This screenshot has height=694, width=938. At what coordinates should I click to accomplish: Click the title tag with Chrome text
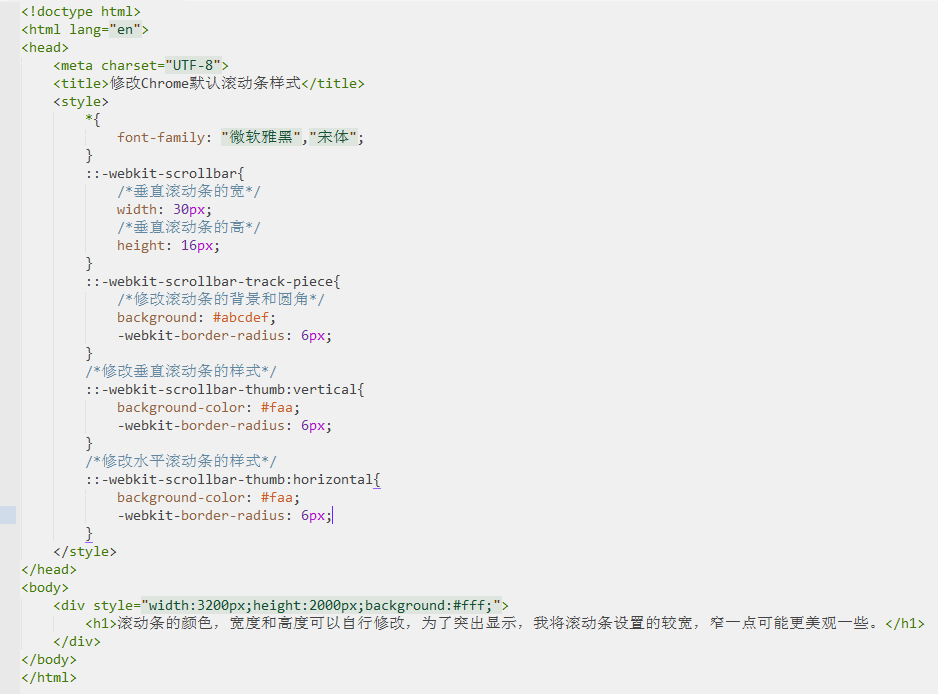(209, 83)
